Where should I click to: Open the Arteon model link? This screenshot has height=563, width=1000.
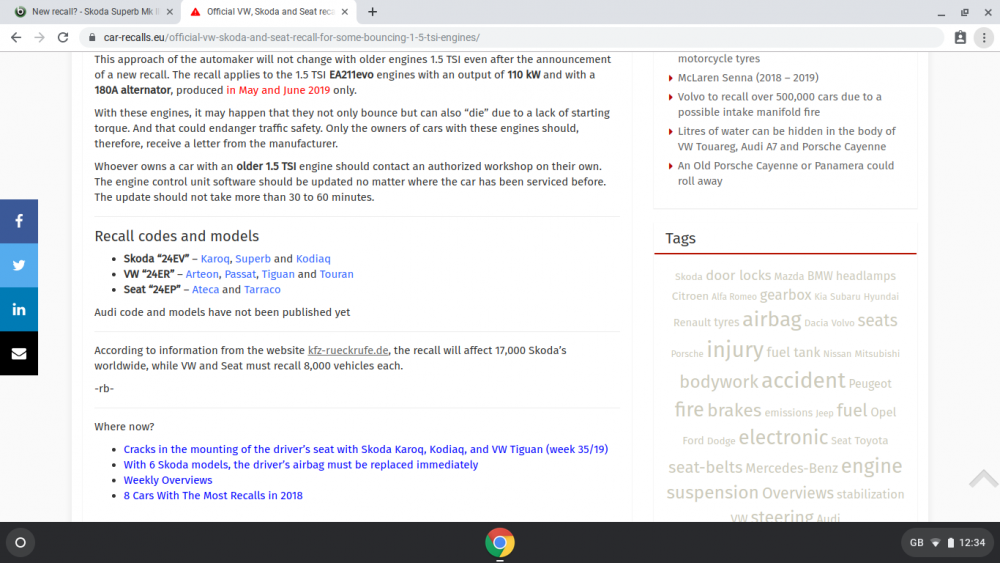tap(202, 274)
